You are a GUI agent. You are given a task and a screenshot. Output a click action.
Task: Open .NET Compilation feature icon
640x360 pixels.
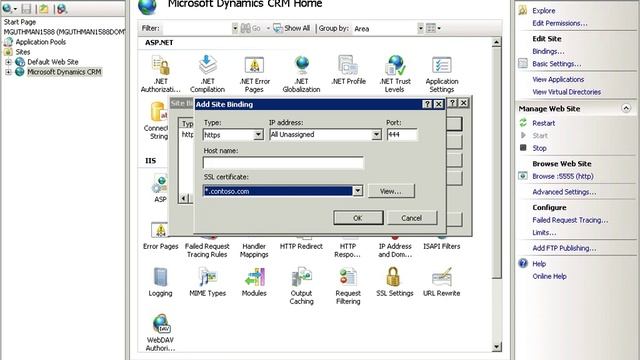[x=207, y=65]
